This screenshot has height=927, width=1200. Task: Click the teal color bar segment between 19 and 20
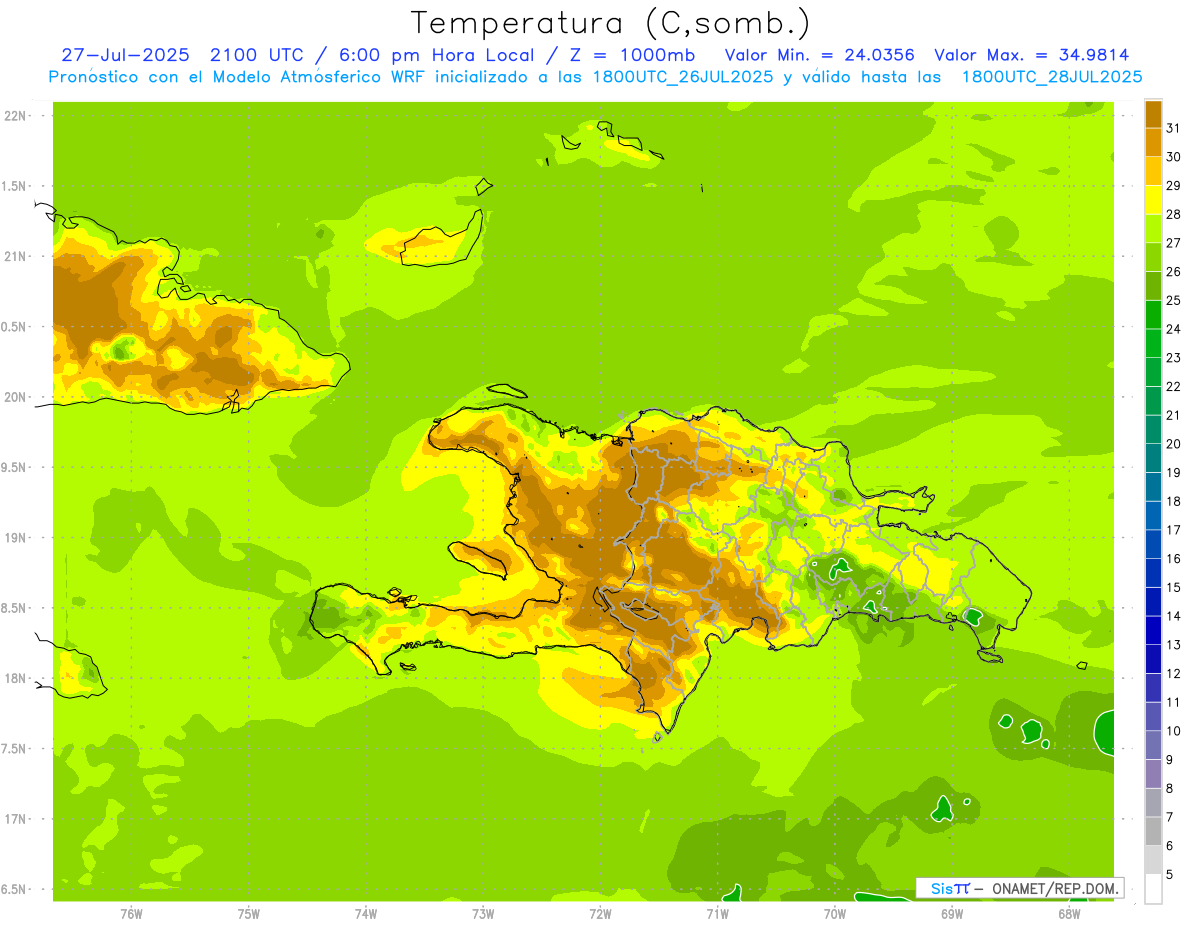pos(1153,458)
